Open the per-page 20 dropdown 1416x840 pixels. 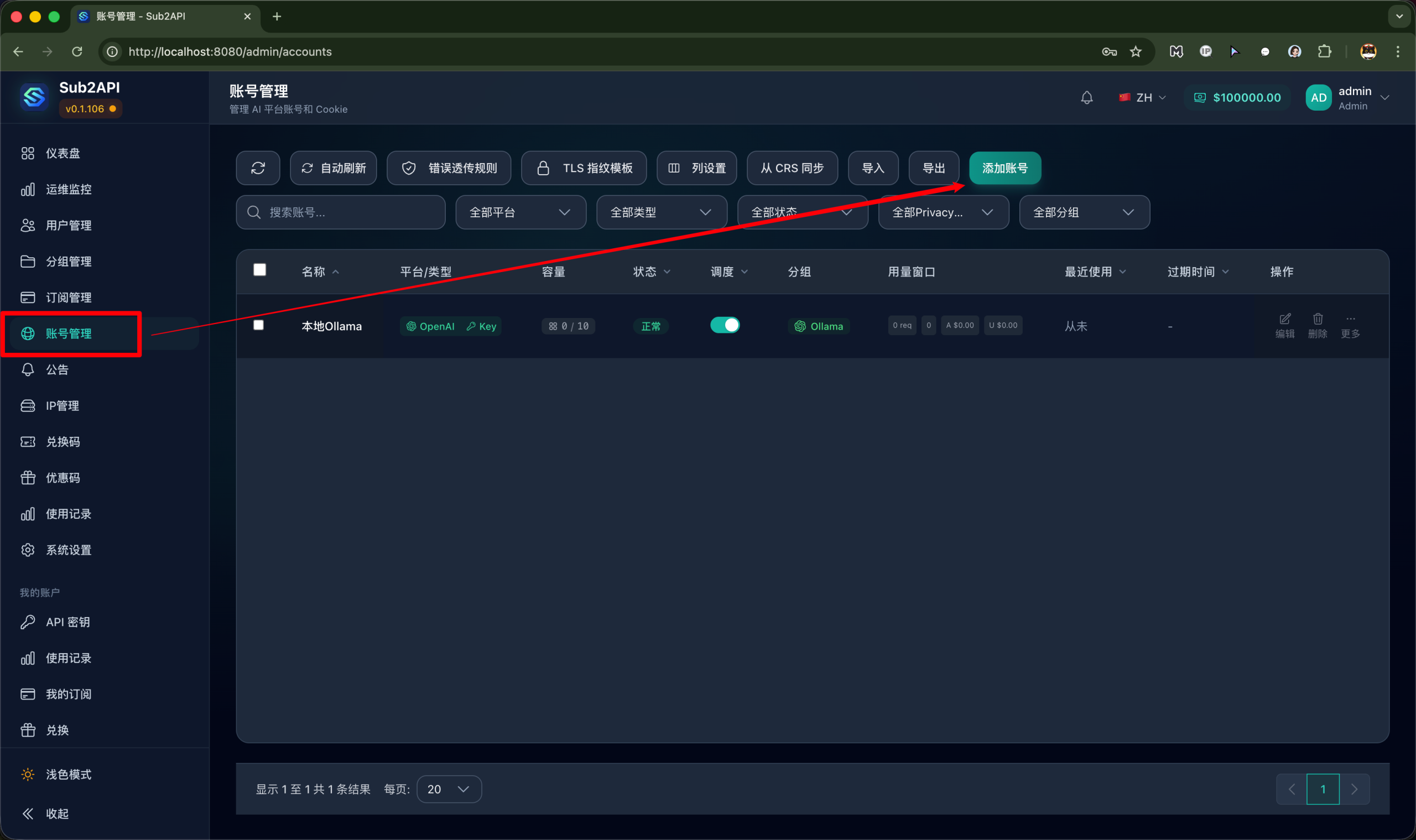tap(449, 789)
